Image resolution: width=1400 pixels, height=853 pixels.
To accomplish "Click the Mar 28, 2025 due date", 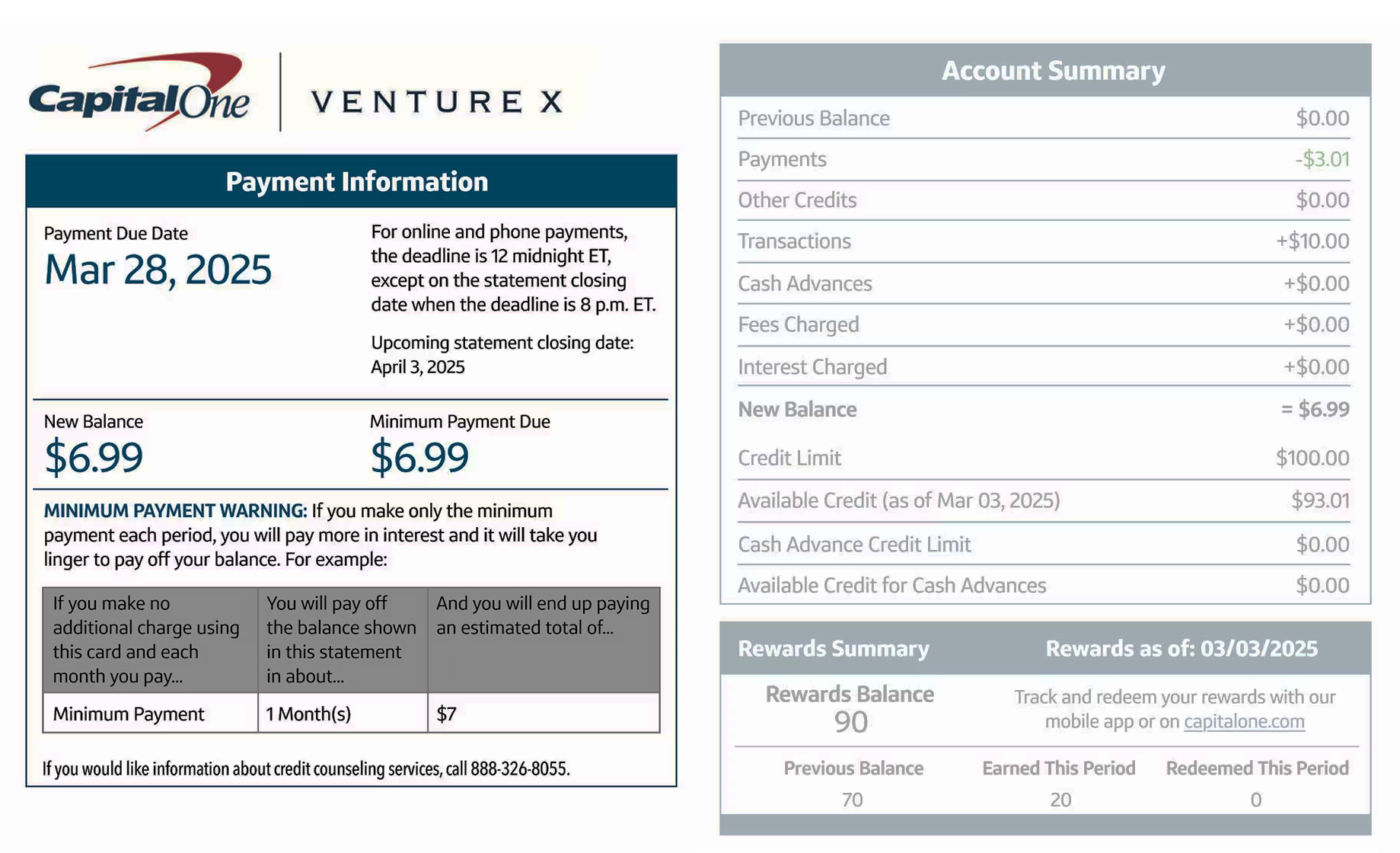I will [158, 270].
